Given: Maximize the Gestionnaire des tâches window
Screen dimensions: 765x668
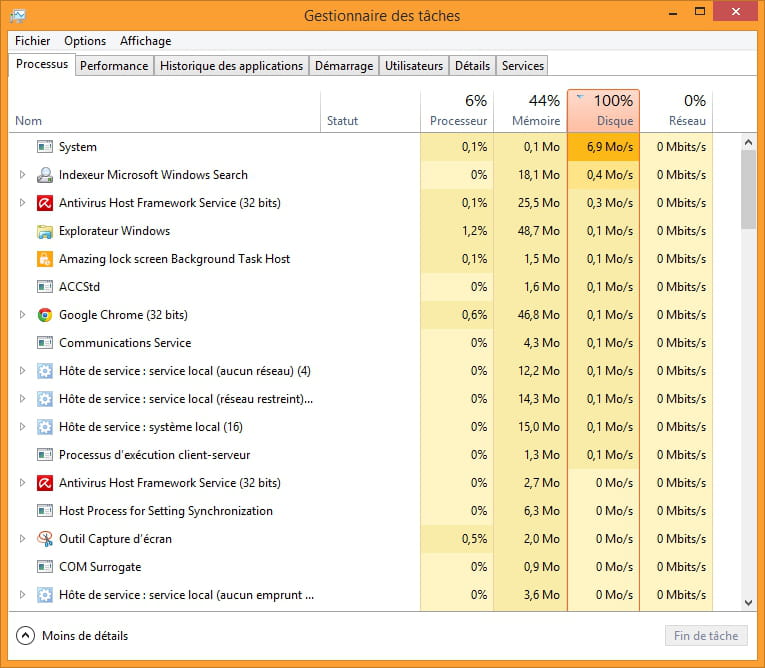Looking at the screenshot, I should 700,12.
